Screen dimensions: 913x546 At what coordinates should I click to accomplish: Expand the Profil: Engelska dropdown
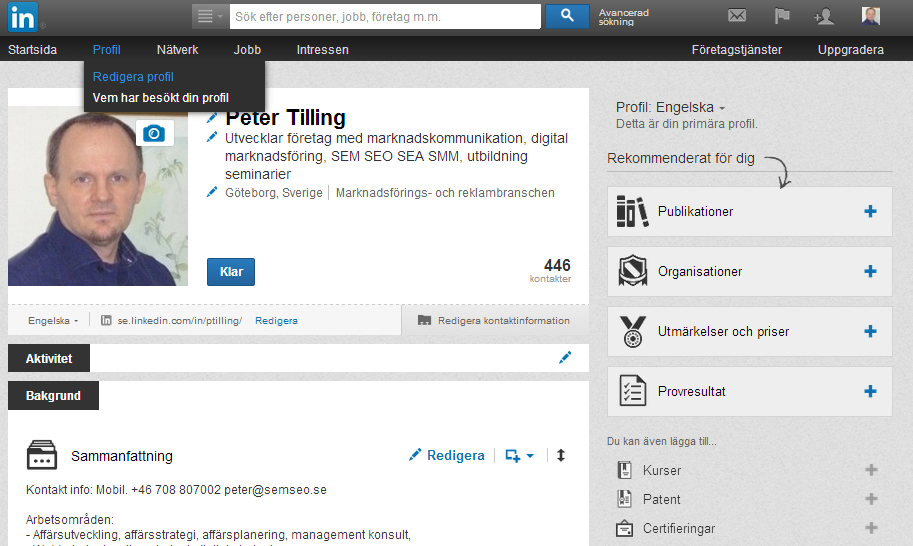pos(670,107)
